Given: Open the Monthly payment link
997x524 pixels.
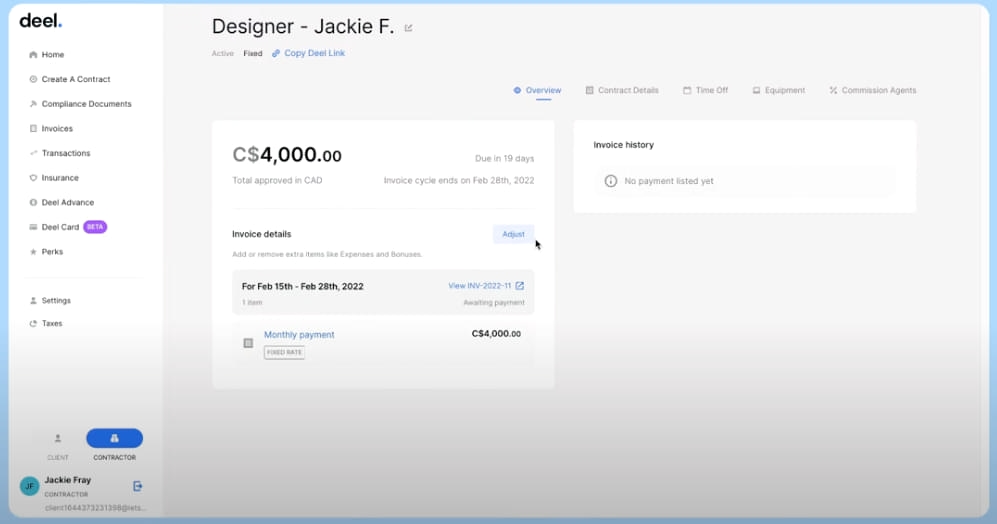Looking at the screenshot, I should pos(299,334).
